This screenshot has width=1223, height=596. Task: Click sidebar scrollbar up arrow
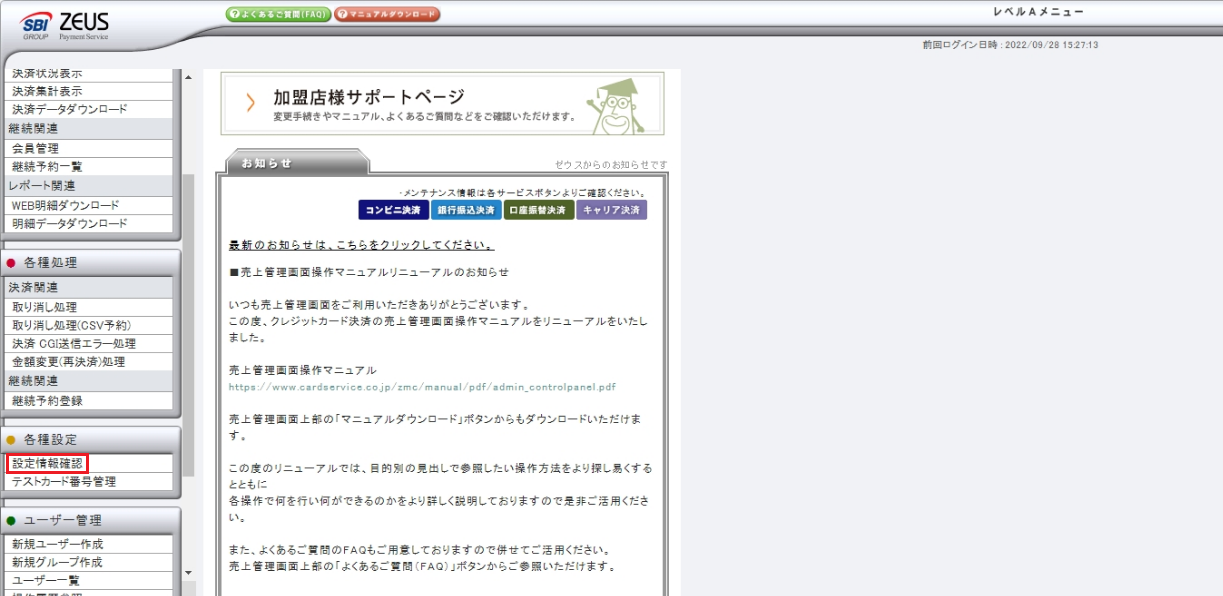[188, 77]
